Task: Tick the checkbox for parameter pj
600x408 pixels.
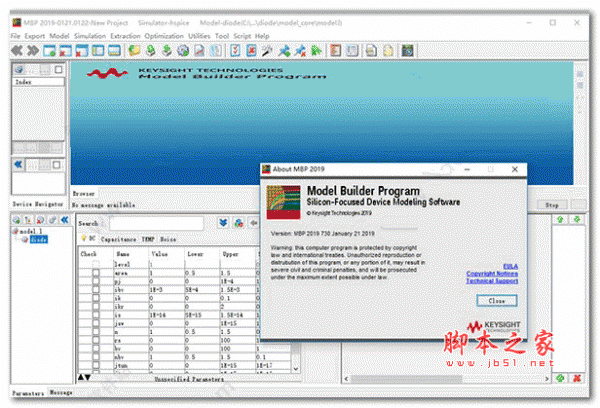Action: tap(96, 281)
